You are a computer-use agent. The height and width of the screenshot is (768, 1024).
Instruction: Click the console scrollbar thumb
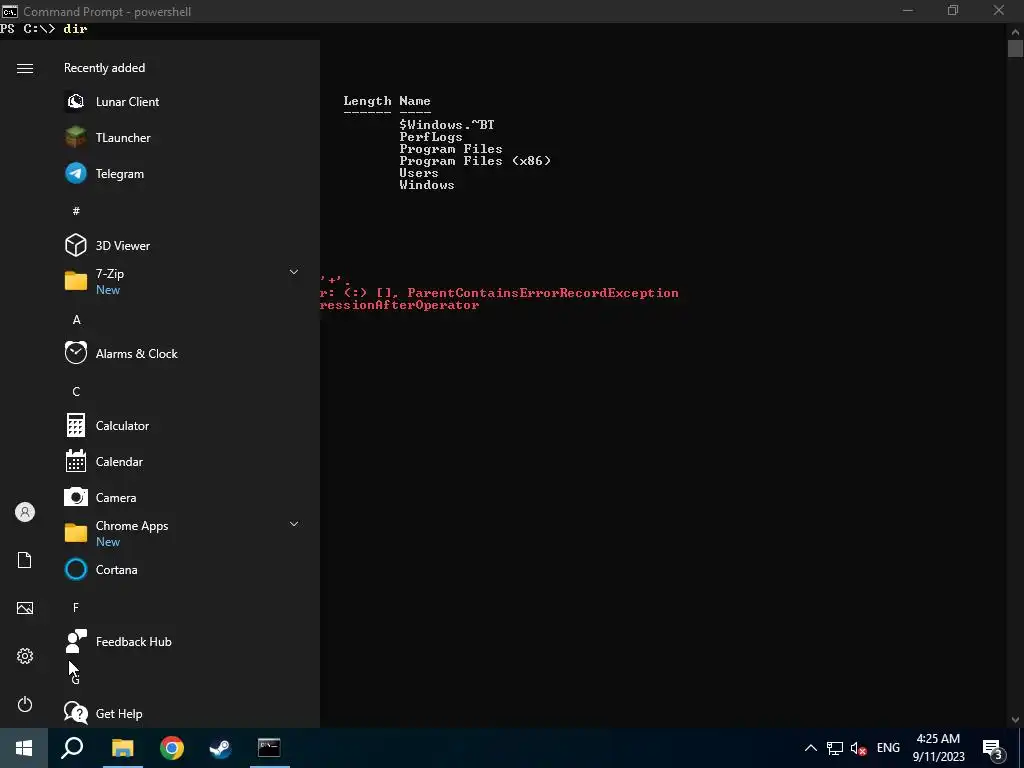coord(1016,48)
